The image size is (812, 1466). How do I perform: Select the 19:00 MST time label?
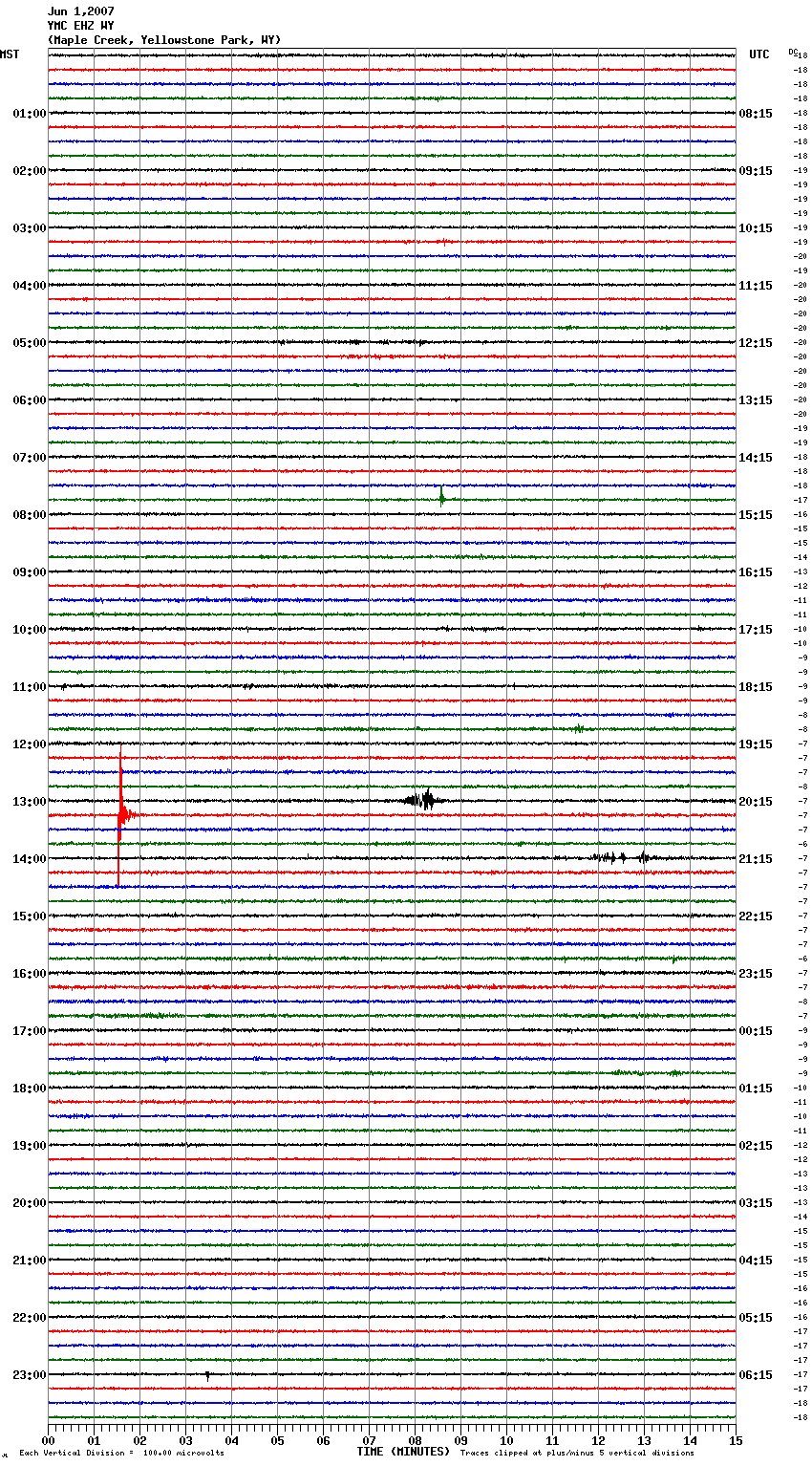(x=29, y=1146)
